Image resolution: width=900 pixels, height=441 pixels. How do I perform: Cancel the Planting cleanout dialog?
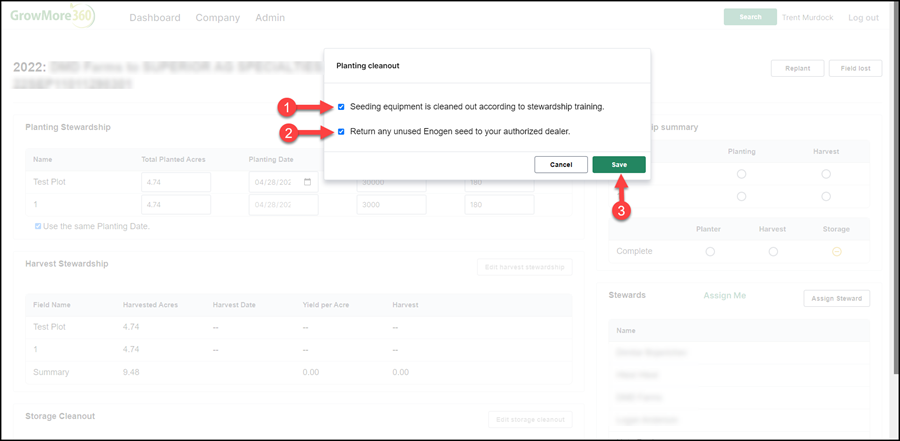[x=561, y=165]
